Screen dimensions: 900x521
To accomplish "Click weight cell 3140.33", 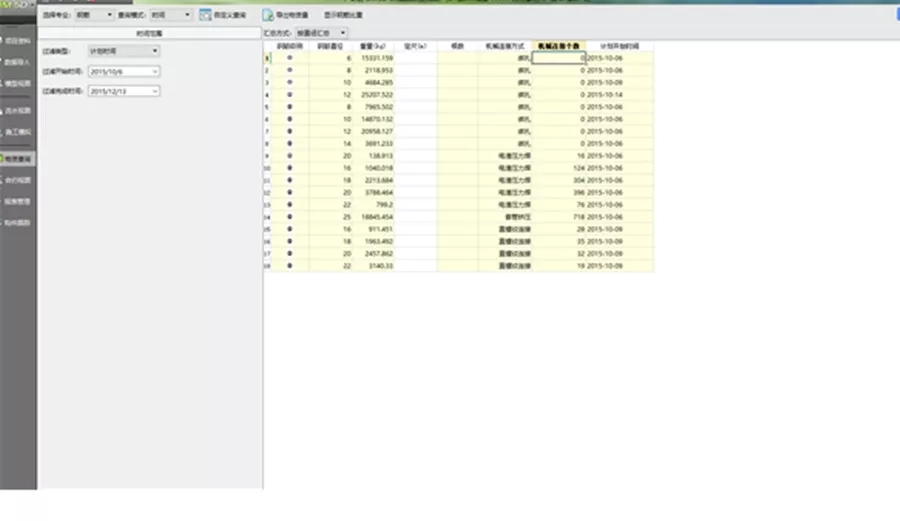I will click(373, 266).
